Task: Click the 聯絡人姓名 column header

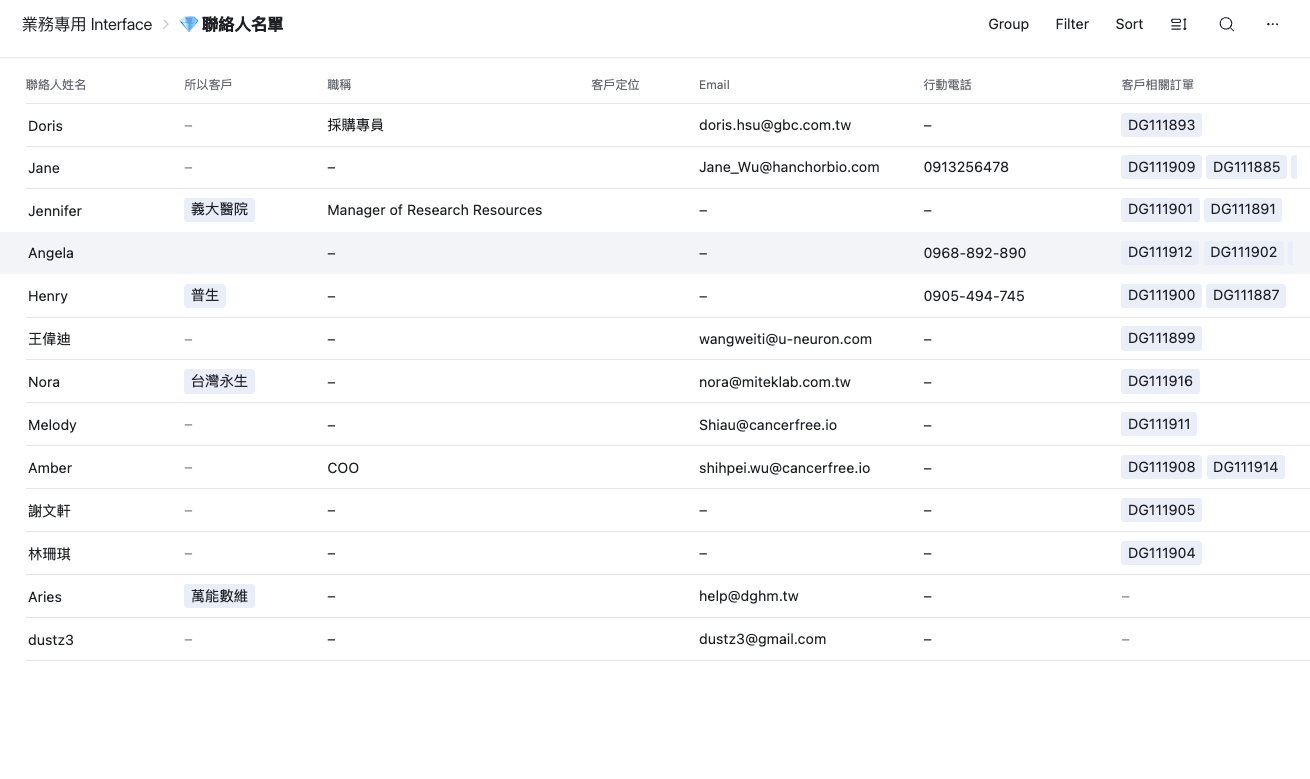Action: (56, 85)
